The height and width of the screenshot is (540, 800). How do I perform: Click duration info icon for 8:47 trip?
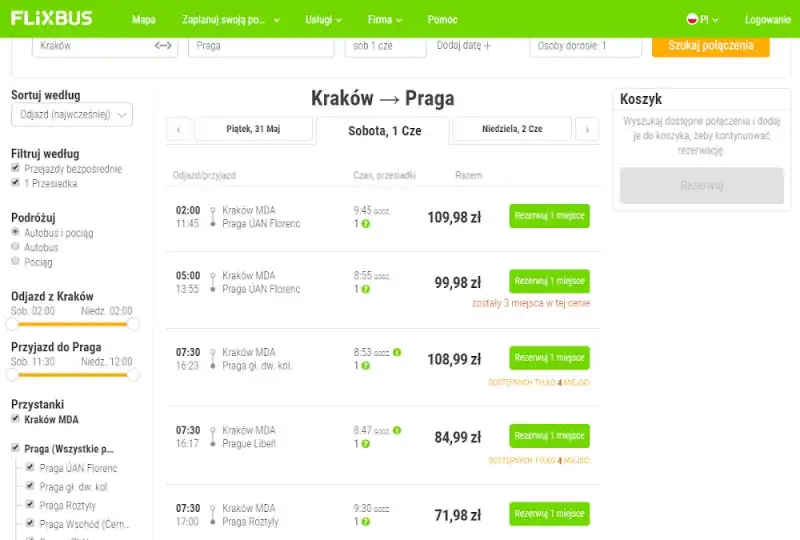pos(397,430)
